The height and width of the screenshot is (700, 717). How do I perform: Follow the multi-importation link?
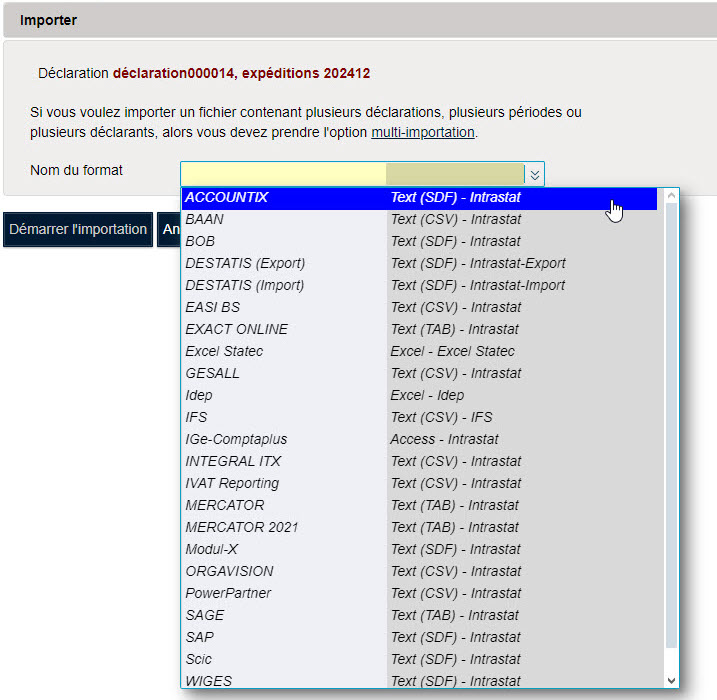point(423,132)
